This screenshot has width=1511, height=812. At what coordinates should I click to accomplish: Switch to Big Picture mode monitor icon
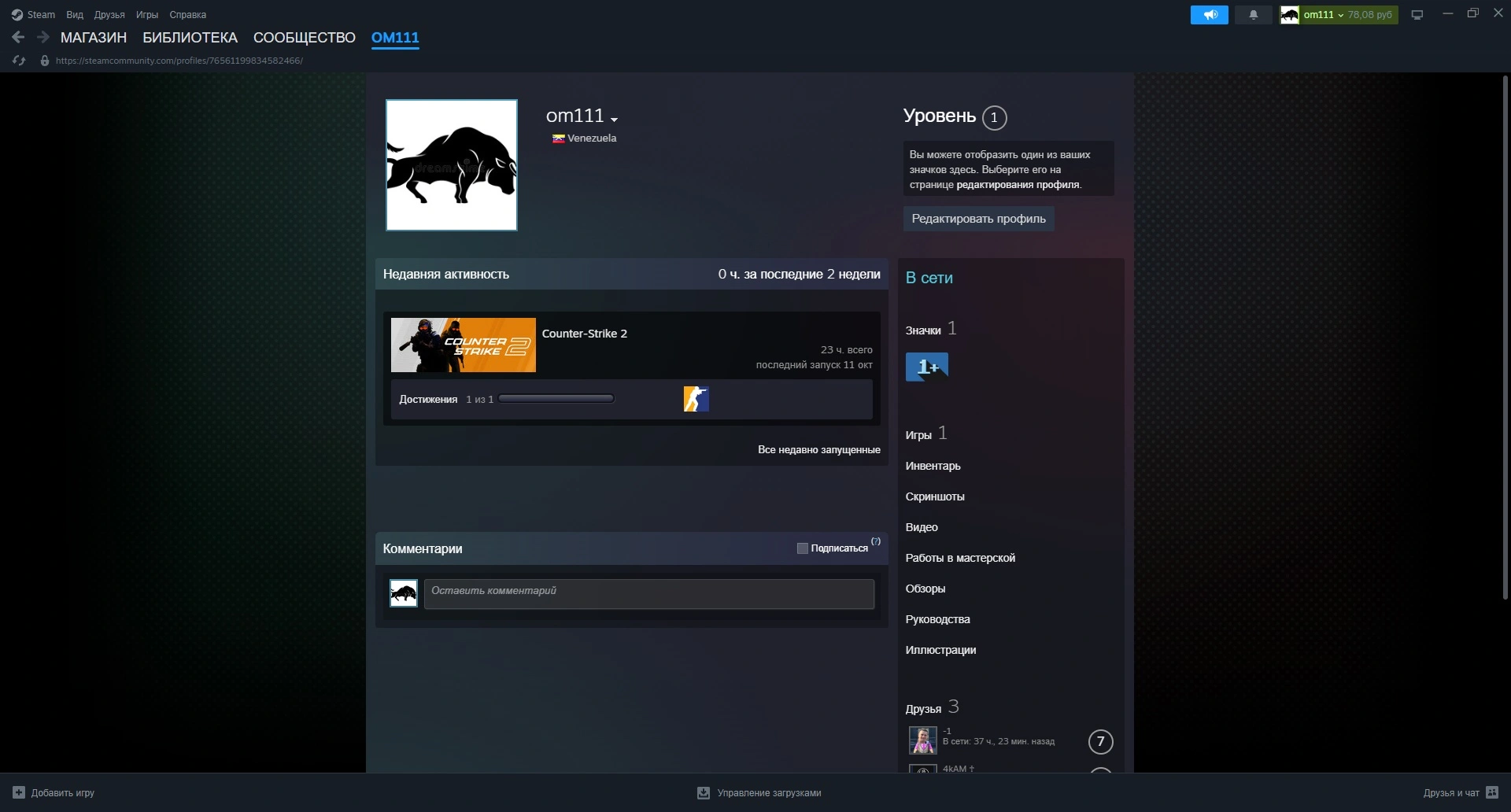1417,14
